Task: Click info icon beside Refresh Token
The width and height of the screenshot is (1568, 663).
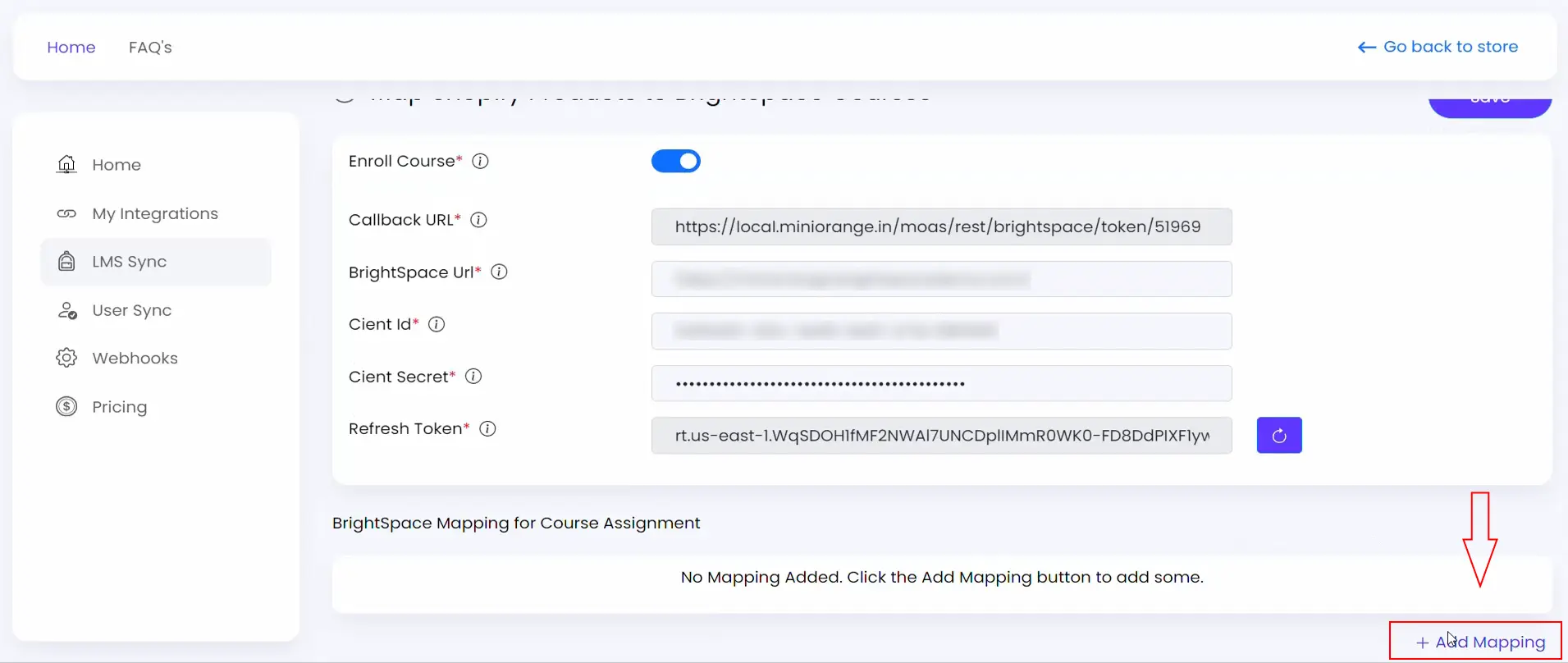Action: point(487,428)
